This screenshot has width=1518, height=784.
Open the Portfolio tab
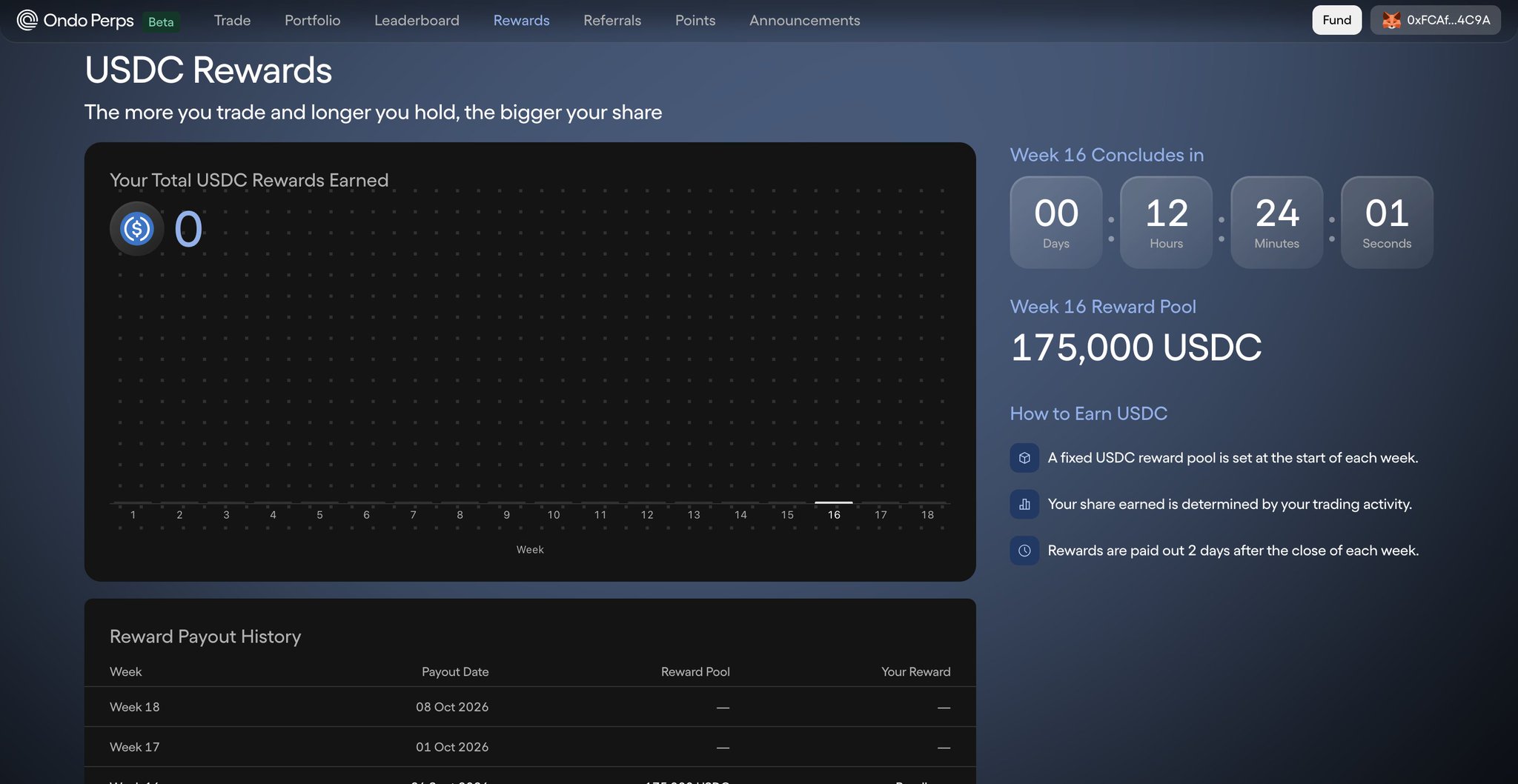tap(313, 20)
